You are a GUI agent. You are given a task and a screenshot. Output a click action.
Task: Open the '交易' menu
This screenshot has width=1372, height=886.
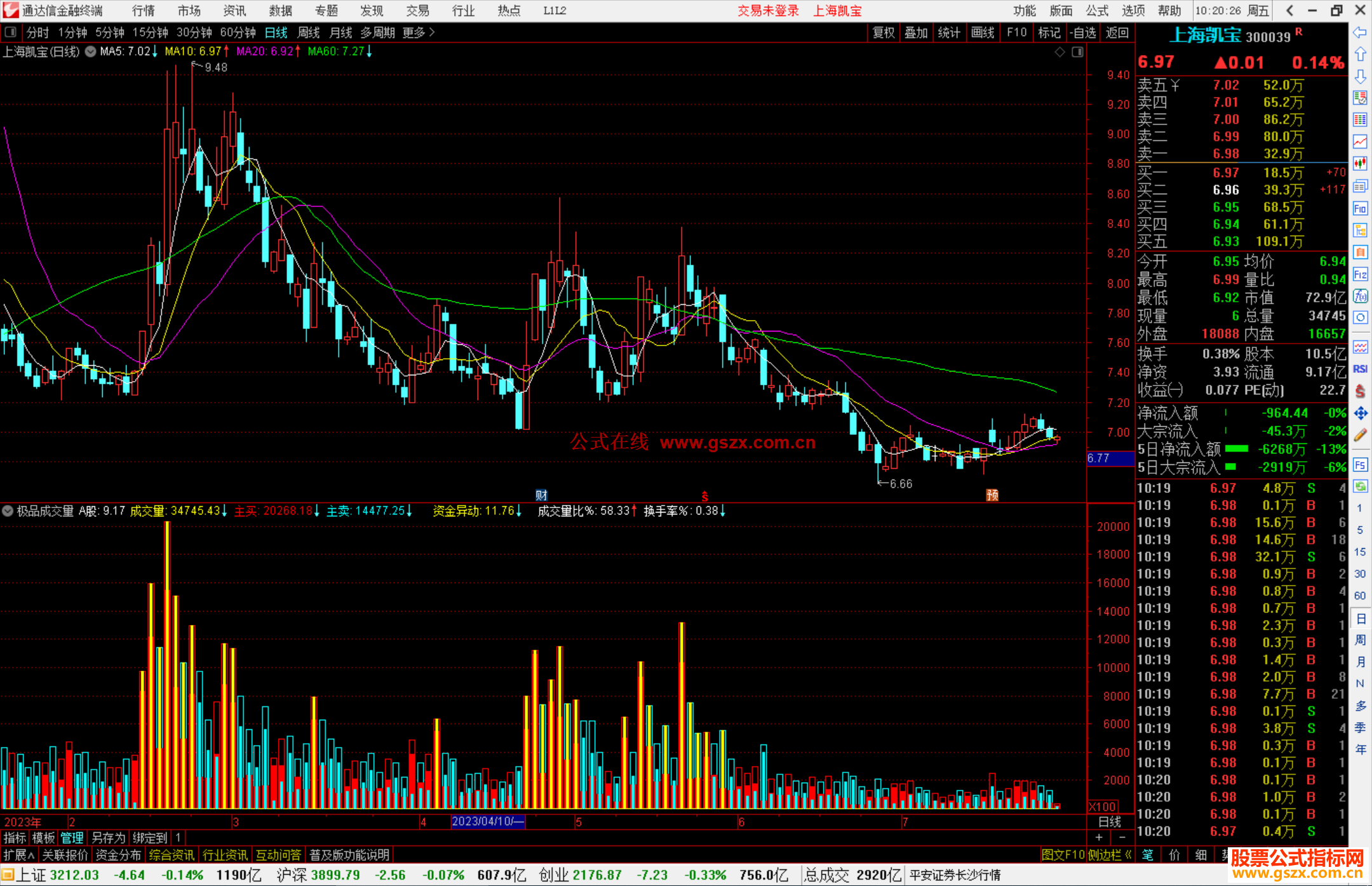[x=417, y=11]
